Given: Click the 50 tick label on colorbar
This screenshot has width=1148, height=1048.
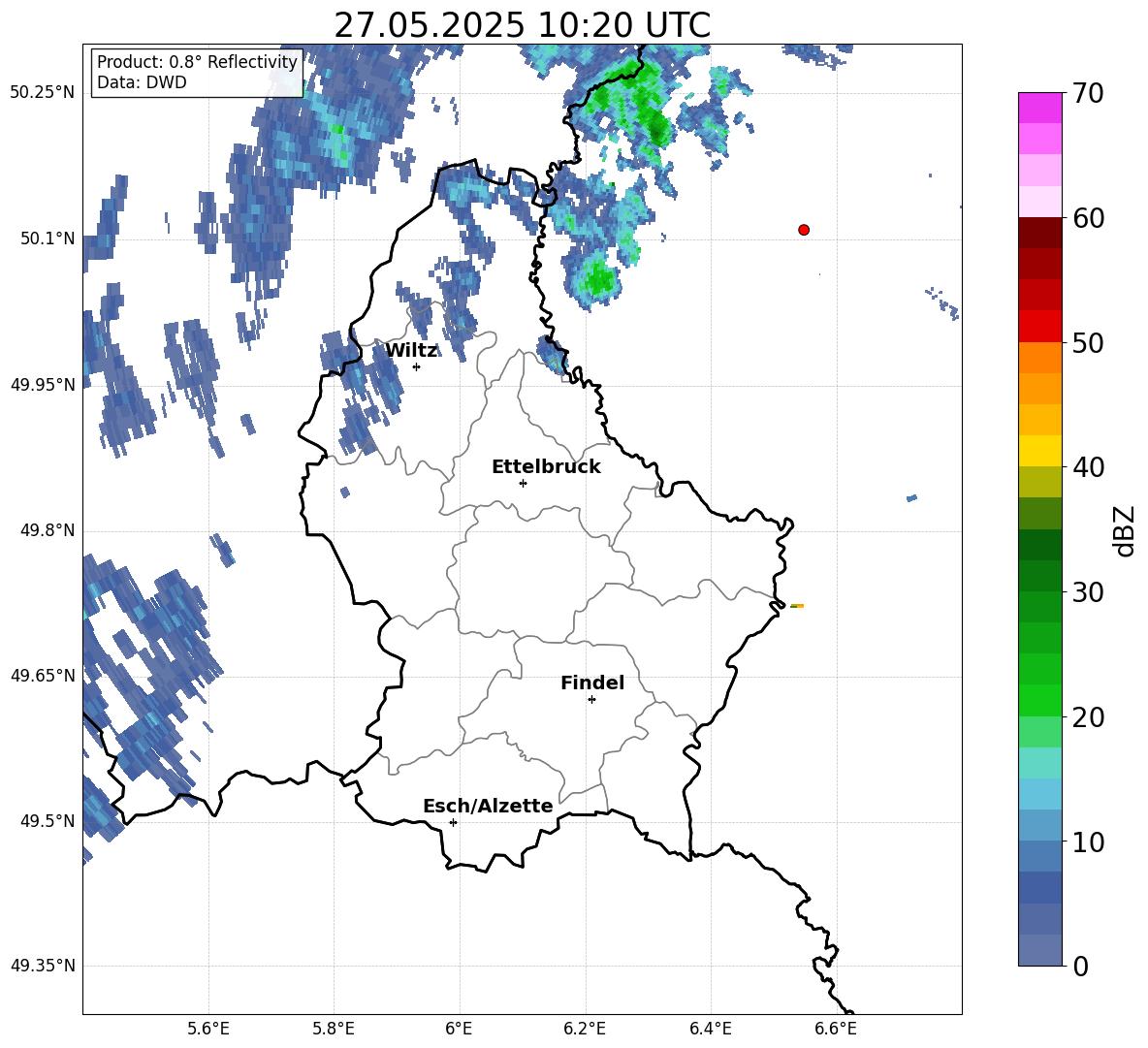Looking at the screenshot, I should tap(1087, 342).
